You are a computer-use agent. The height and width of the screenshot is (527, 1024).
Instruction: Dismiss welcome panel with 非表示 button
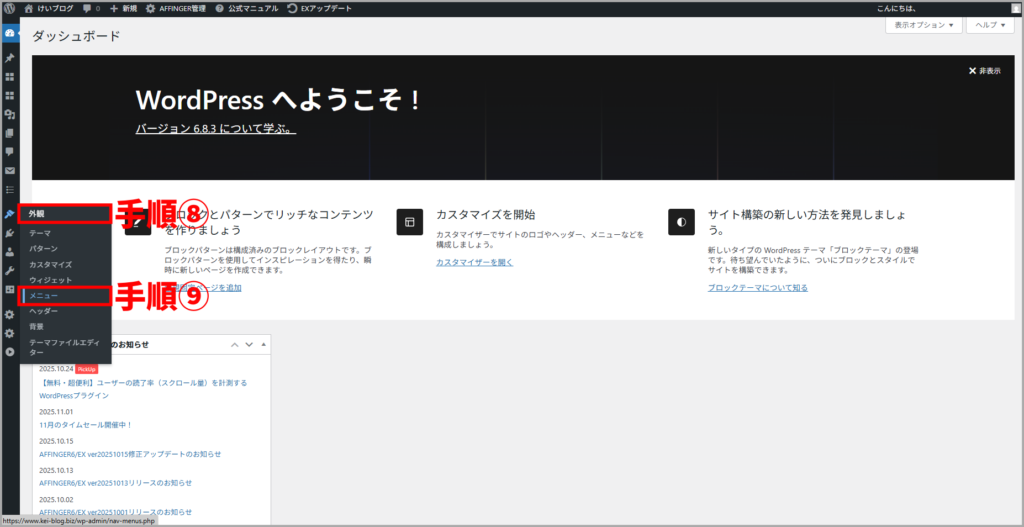[984, 71]
